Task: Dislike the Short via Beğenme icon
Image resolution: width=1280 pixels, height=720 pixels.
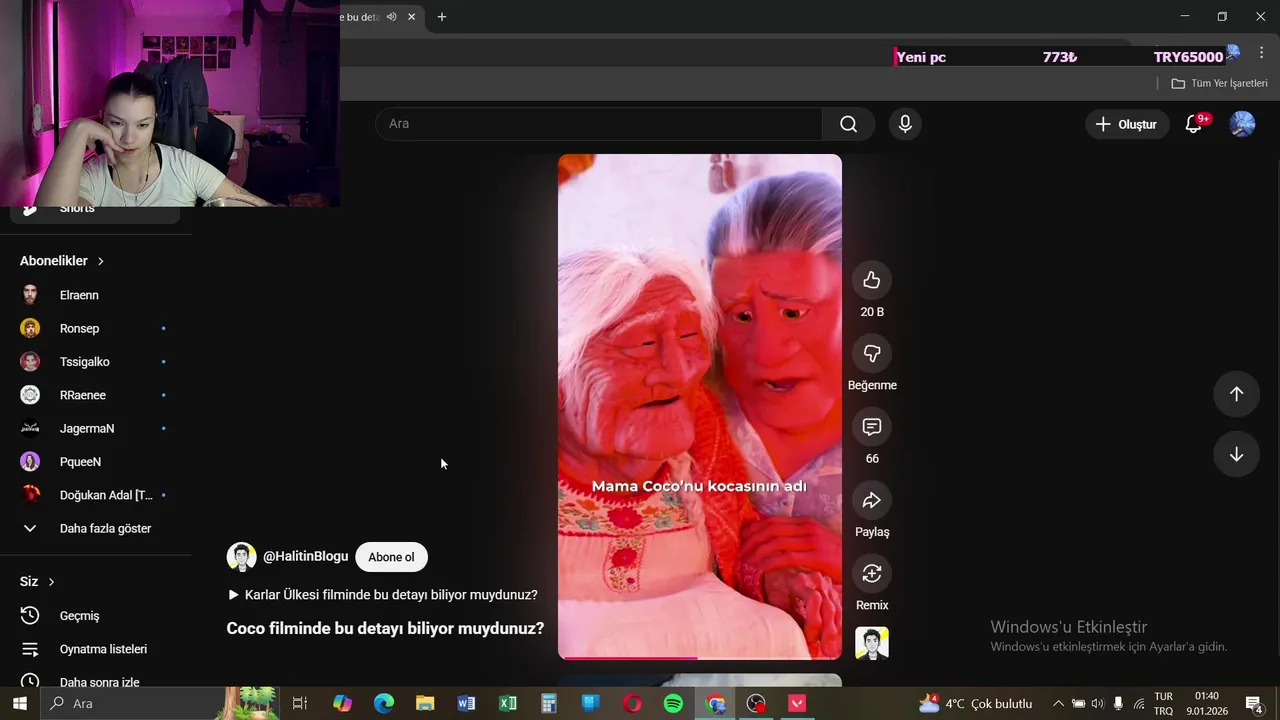Action: [x=872, y=353]
